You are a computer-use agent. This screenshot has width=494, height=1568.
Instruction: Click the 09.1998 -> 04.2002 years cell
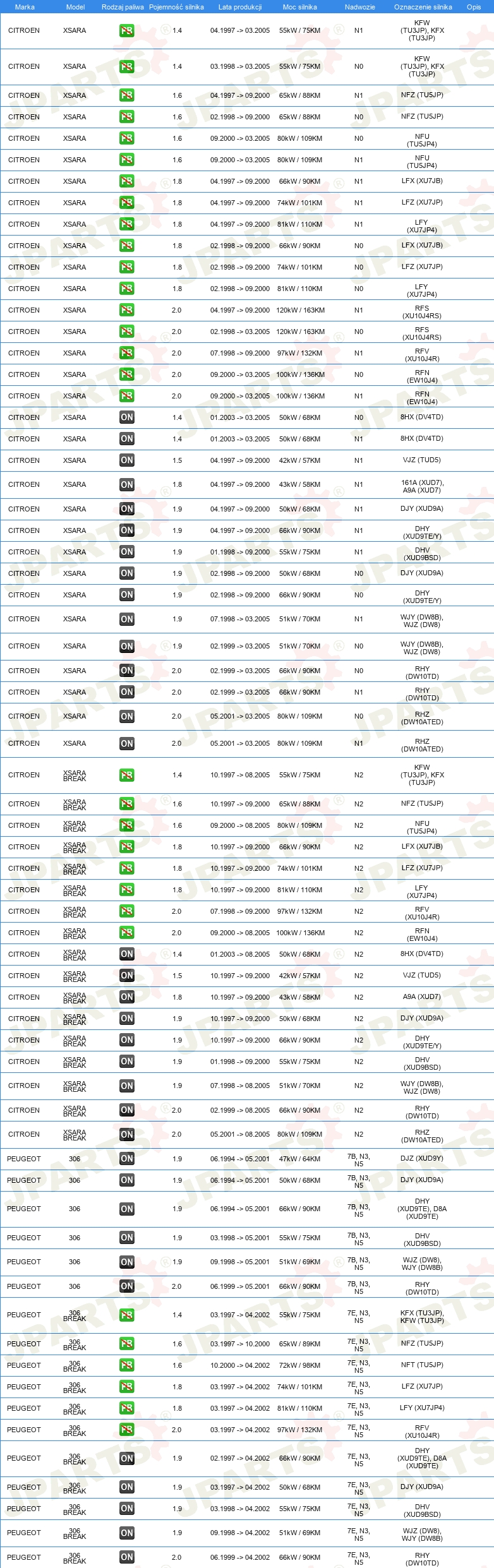click(x=240, y=1533)
